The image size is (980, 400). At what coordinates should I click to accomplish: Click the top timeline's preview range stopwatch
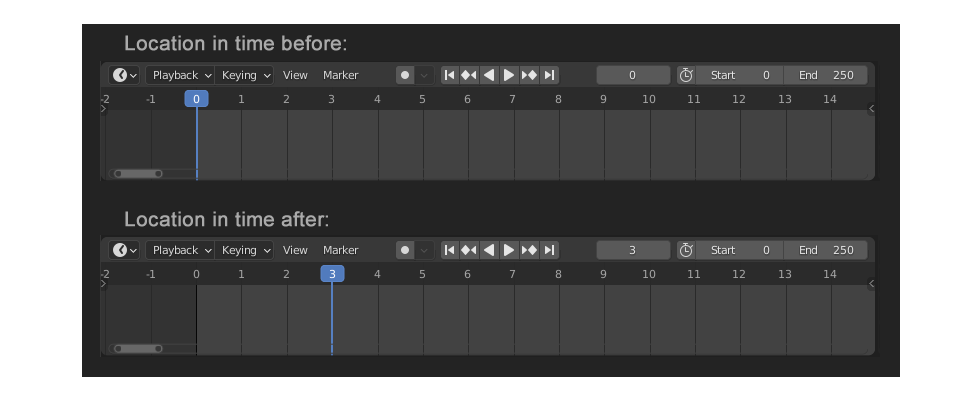click(686, 75)
